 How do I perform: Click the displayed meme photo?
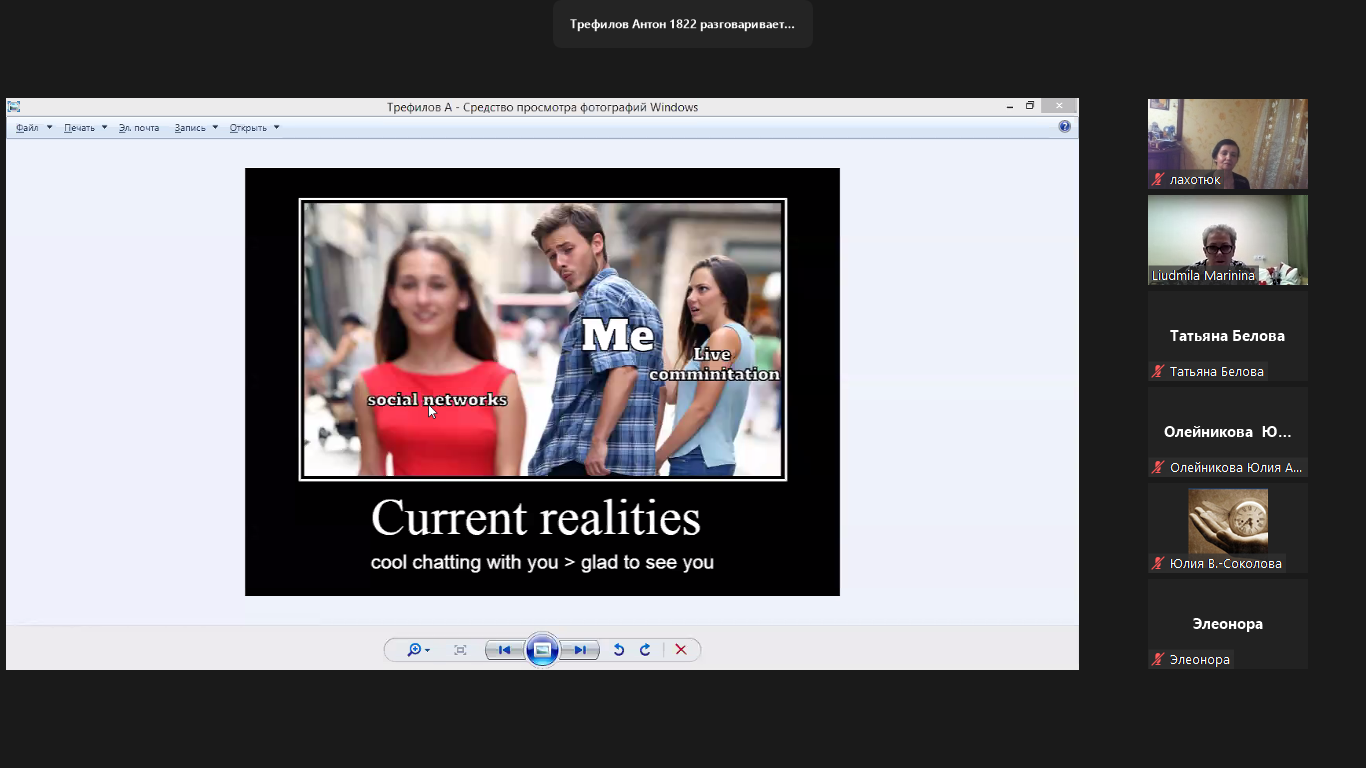point(542,382)
